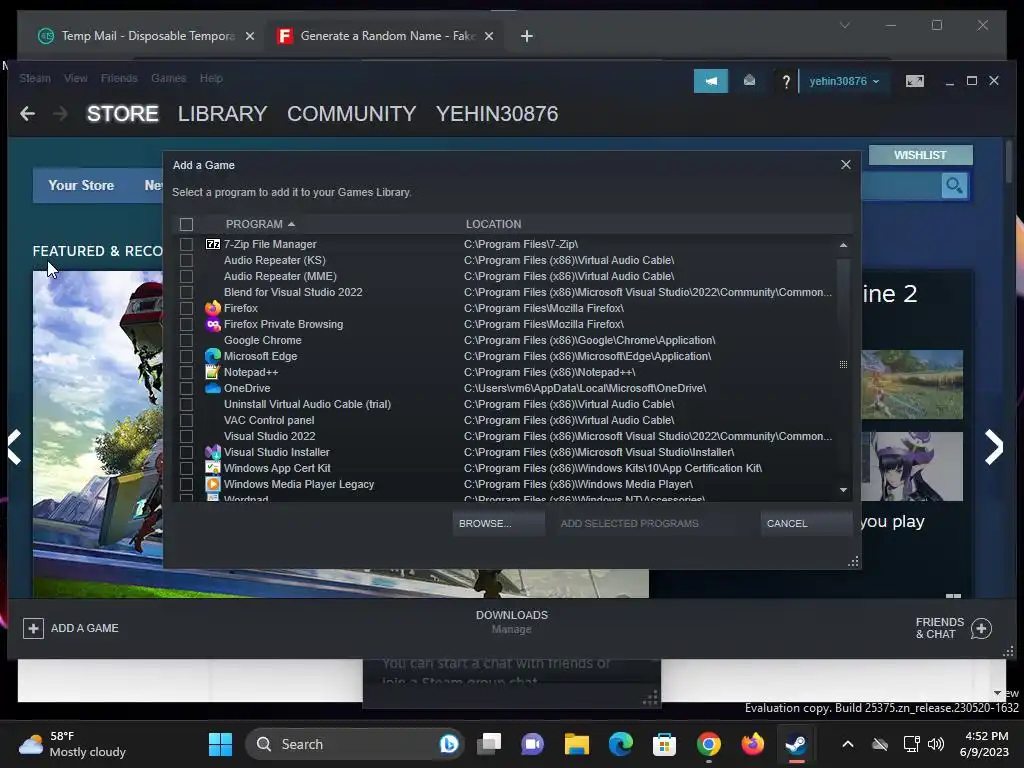Click the Windows Media Player Legacy icon
1024x768 pixels.
213,484
